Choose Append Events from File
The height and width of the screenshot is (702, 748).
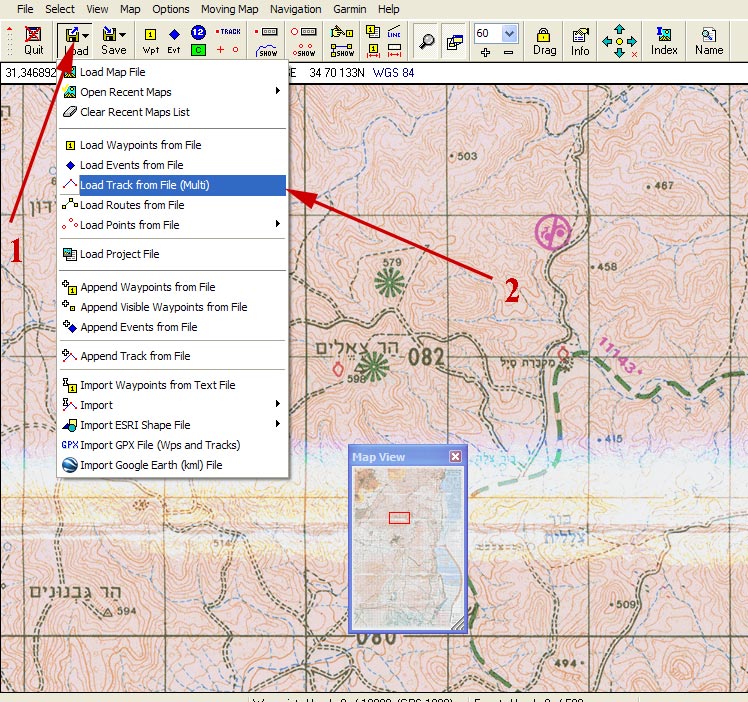click(x=173, y=327)
